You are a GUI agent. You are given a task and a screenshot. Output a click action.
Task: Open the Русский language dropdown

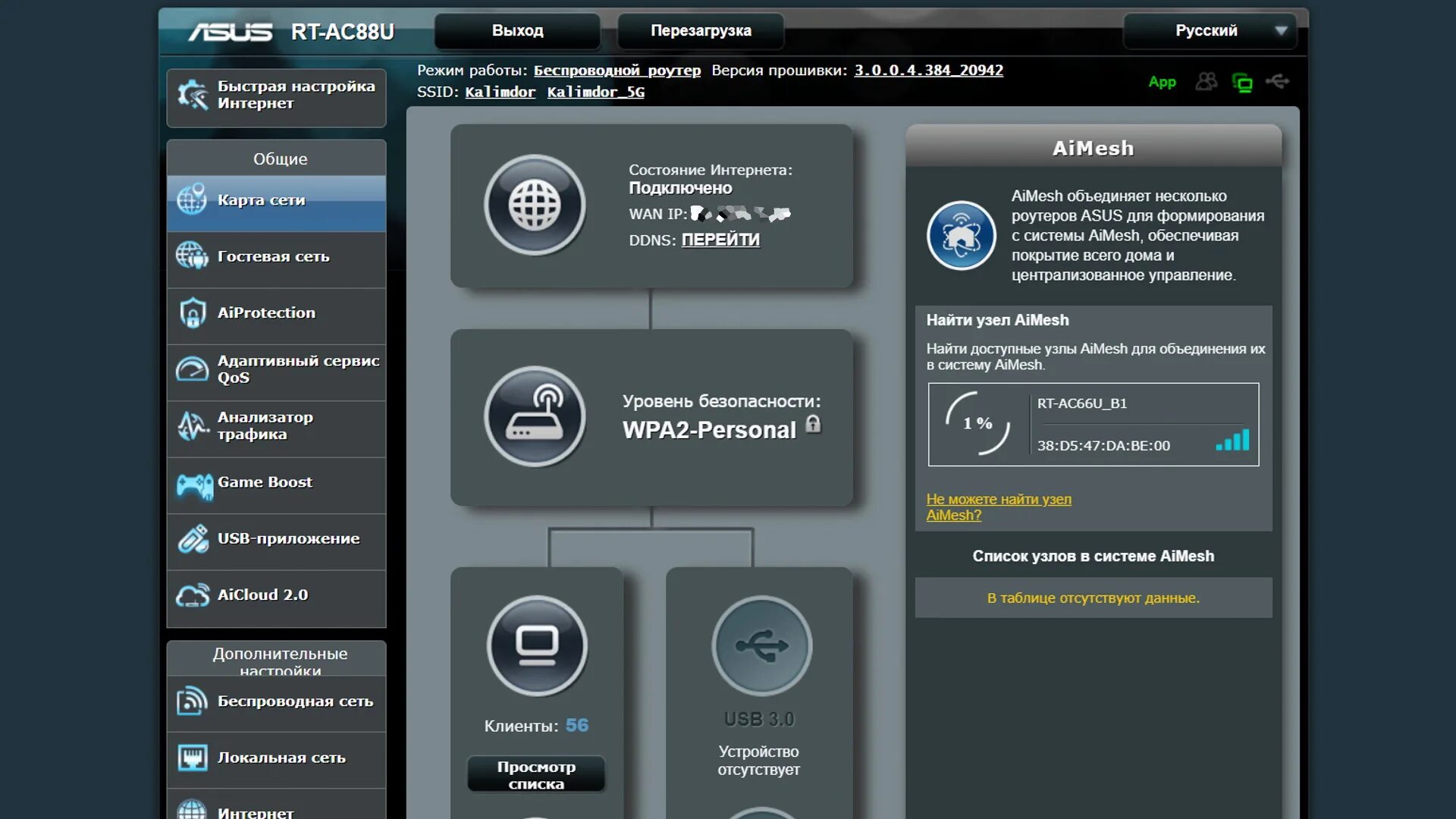point(1209,31)
